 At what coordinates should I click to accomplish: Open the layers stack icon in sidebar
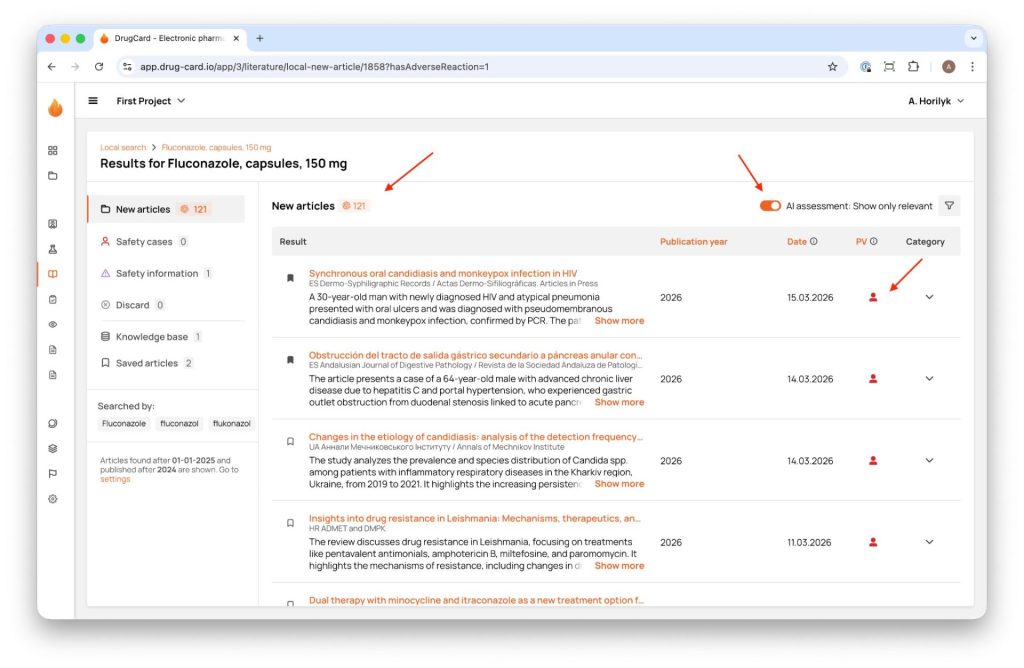[x=53, y=449]
